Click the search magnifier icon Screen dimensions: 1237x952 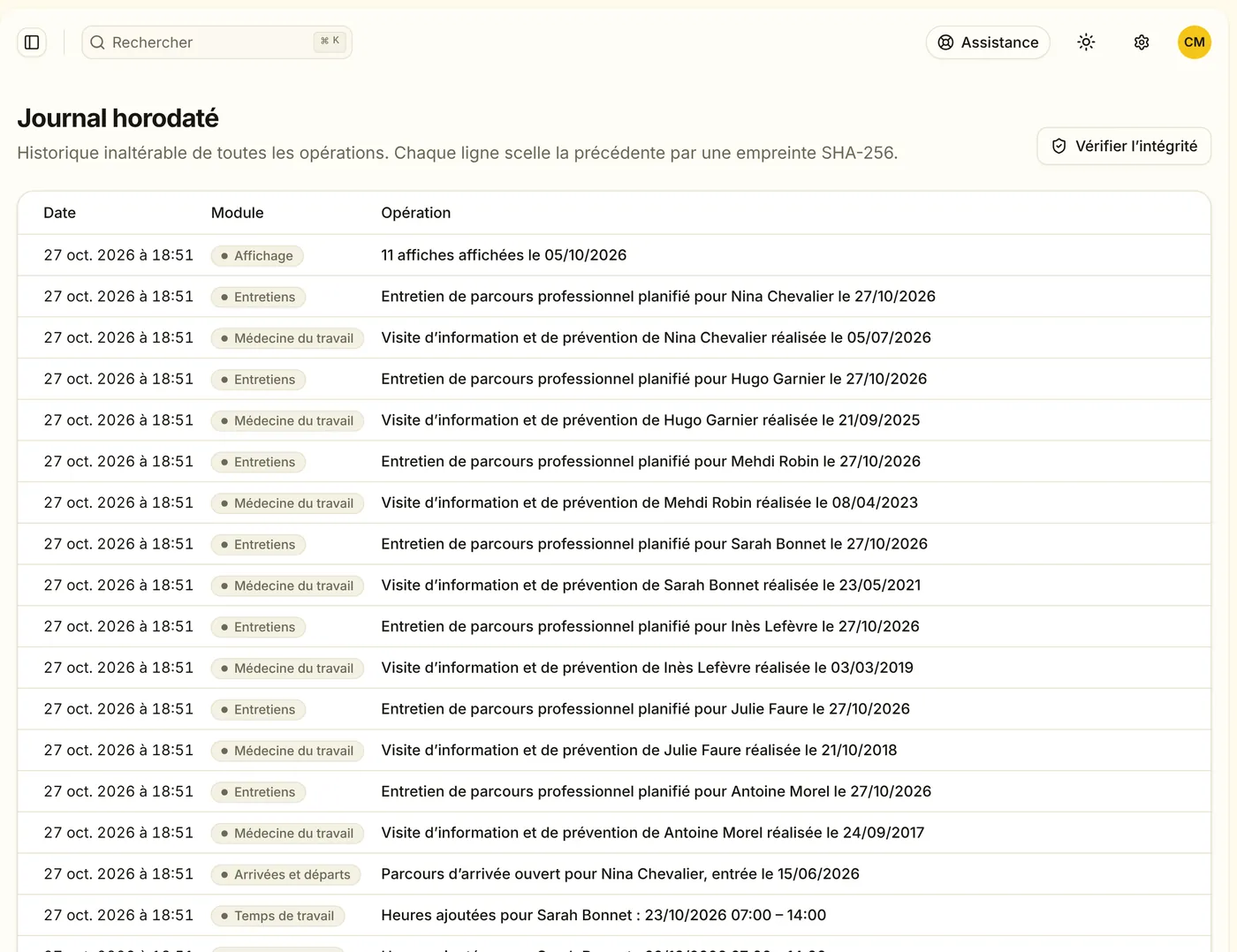click(97, 42)
